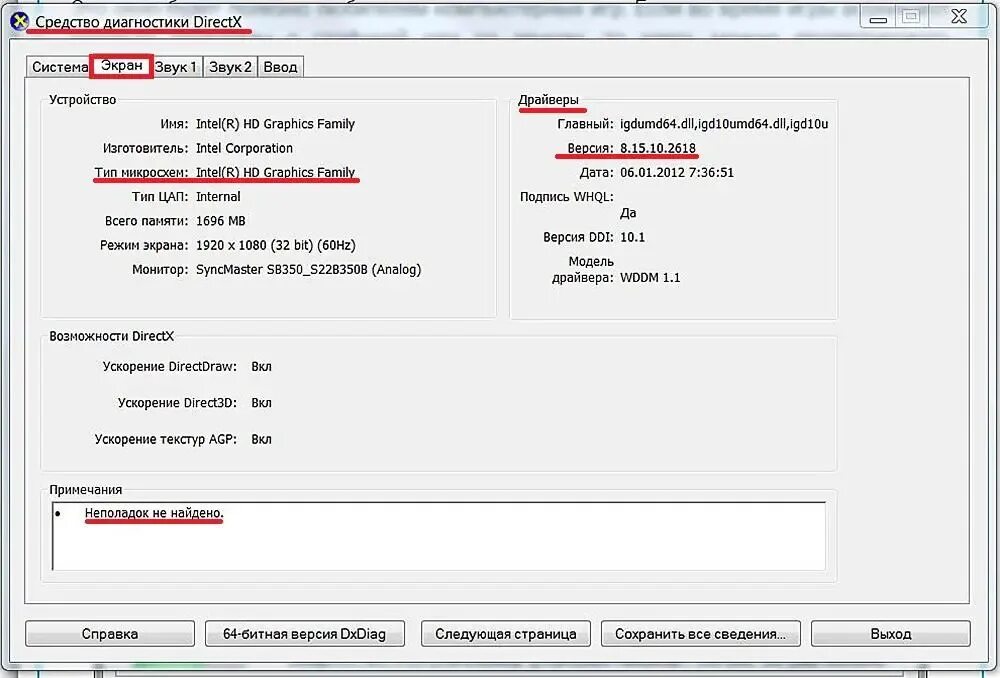Select the Экран tab

click(122, 66)
